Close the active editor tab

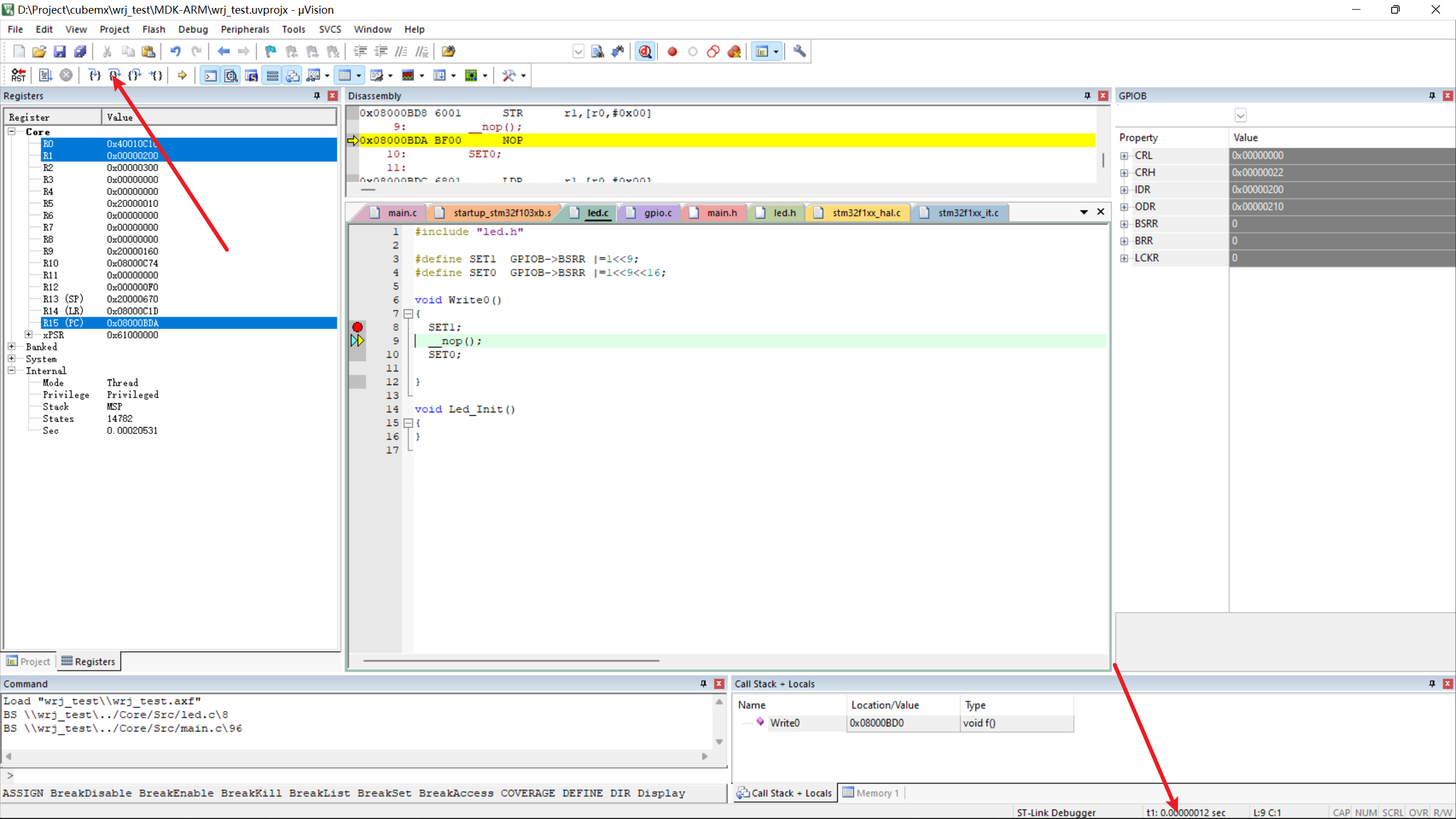pos(1101,212)
